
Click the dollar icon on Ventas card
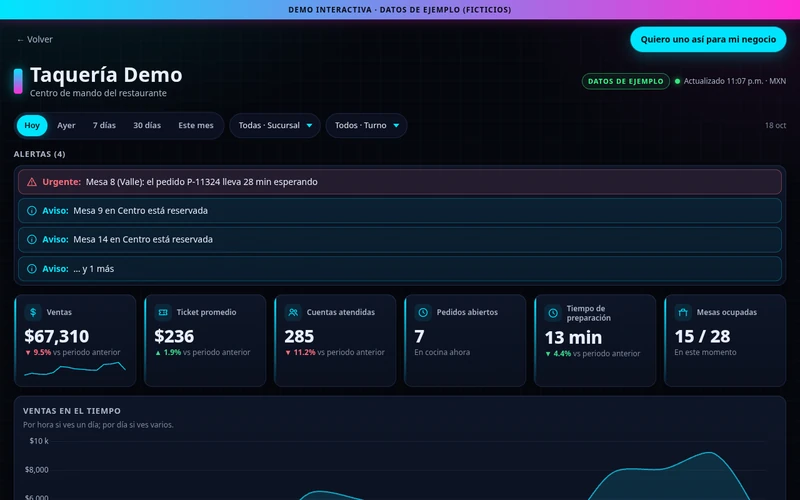pyautogui.click(x=33, y=312)
